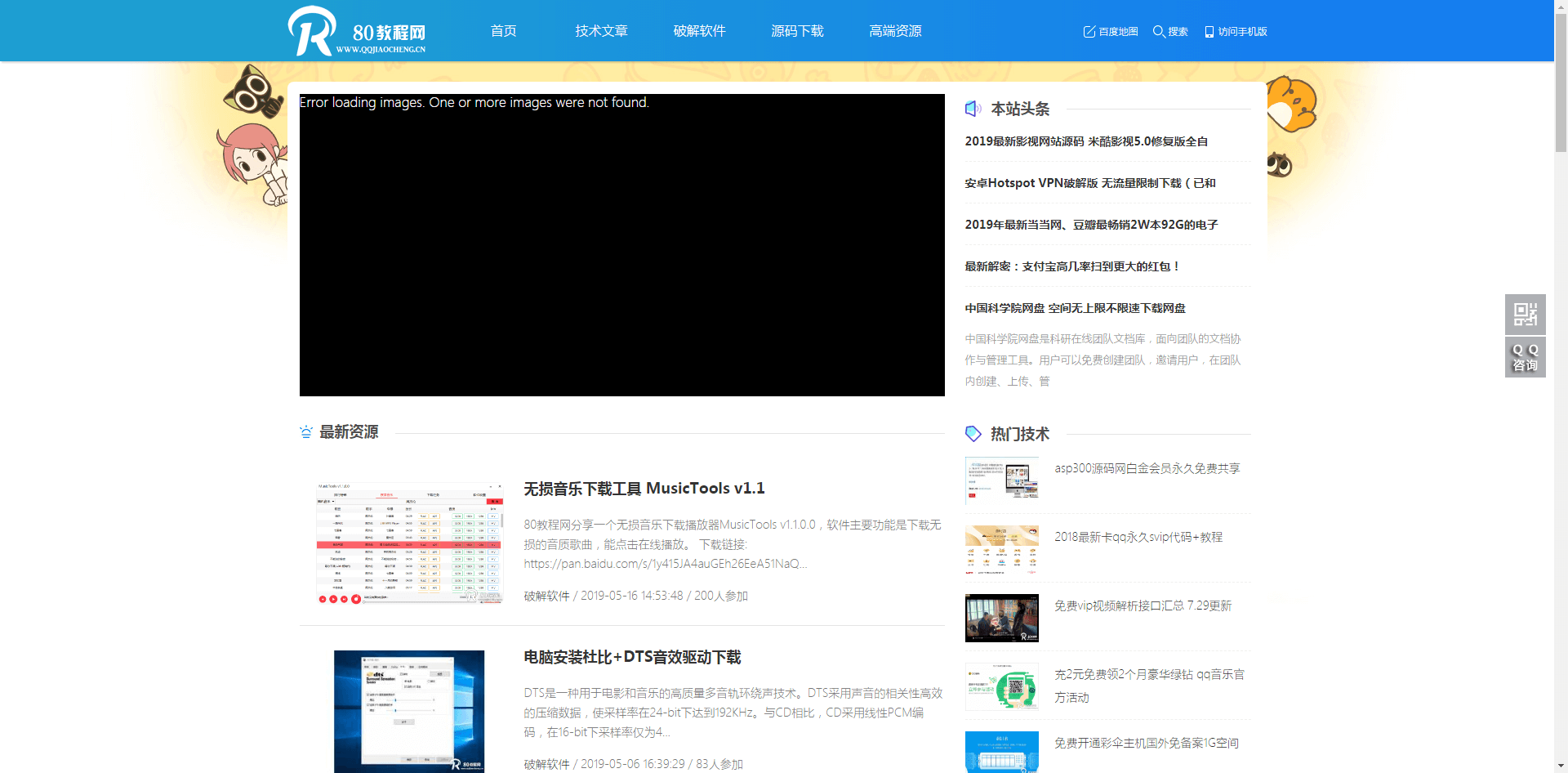The height and width of the screenshot is (773, 1568).
Task: Open 中国科学院网盘 空间无上限 headline
Action: tap(1075, 308)
